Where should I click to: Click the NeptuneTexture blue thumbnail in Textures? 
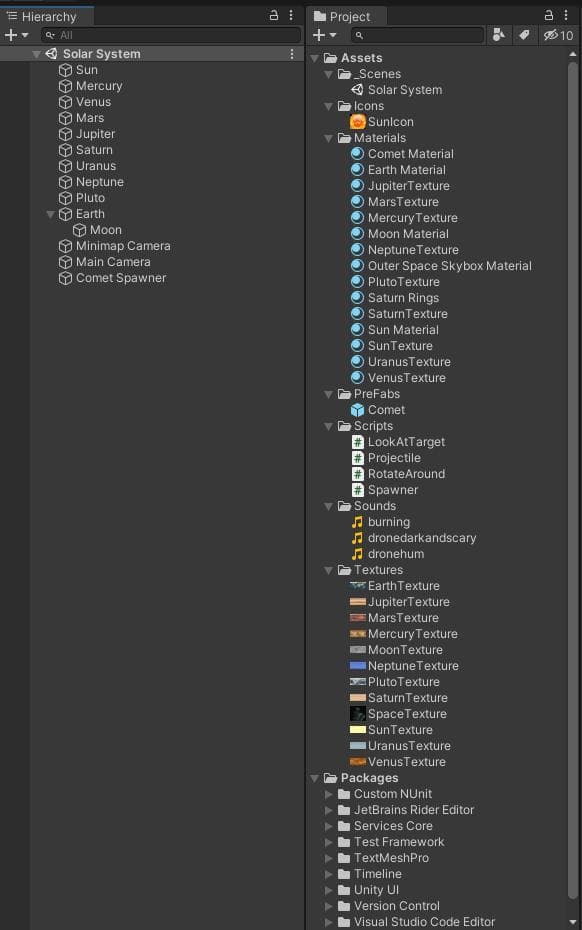point(358,665)
